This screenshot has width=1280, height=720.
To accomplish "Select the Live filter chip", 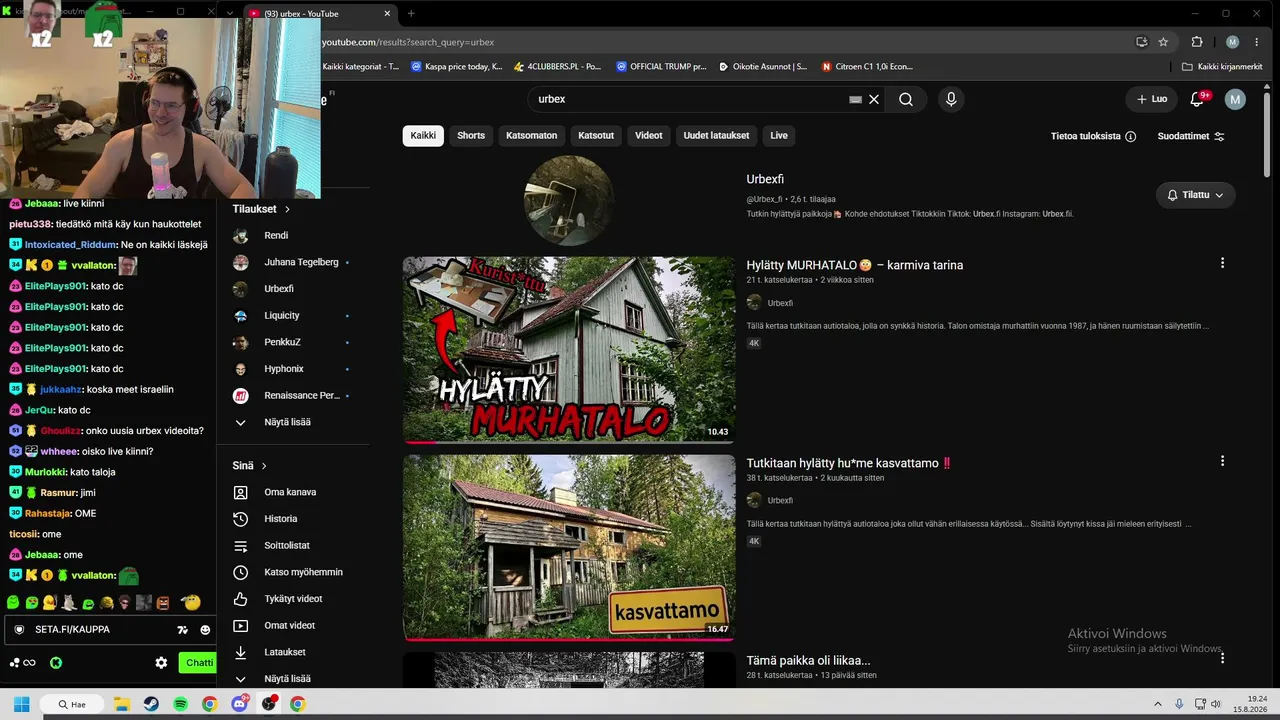I will coord(779,136).
